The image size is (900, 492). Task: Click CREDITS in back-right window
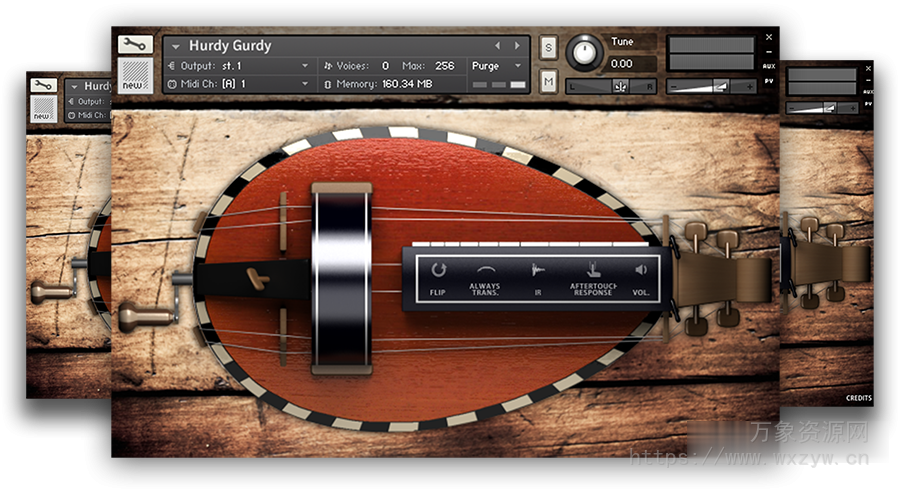click(859, 398)
